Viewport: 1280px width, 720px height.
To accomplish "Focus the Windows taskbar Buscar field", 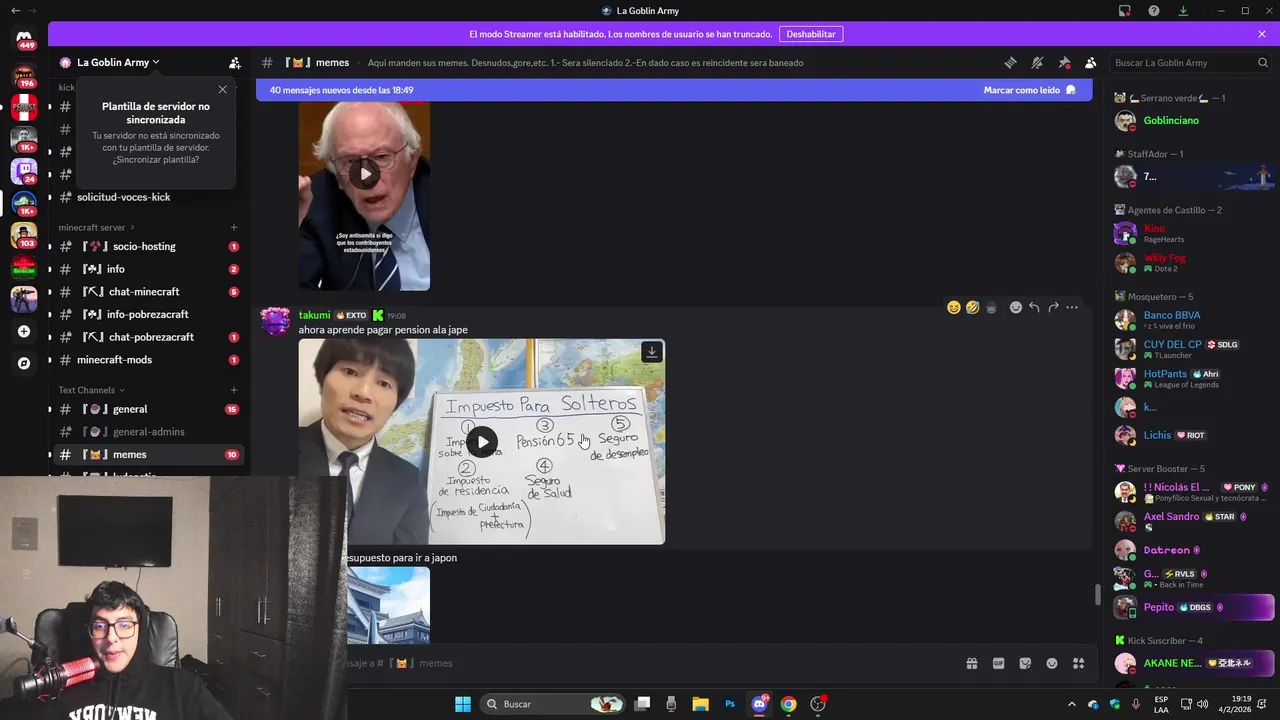I will [x=554, y=704].
